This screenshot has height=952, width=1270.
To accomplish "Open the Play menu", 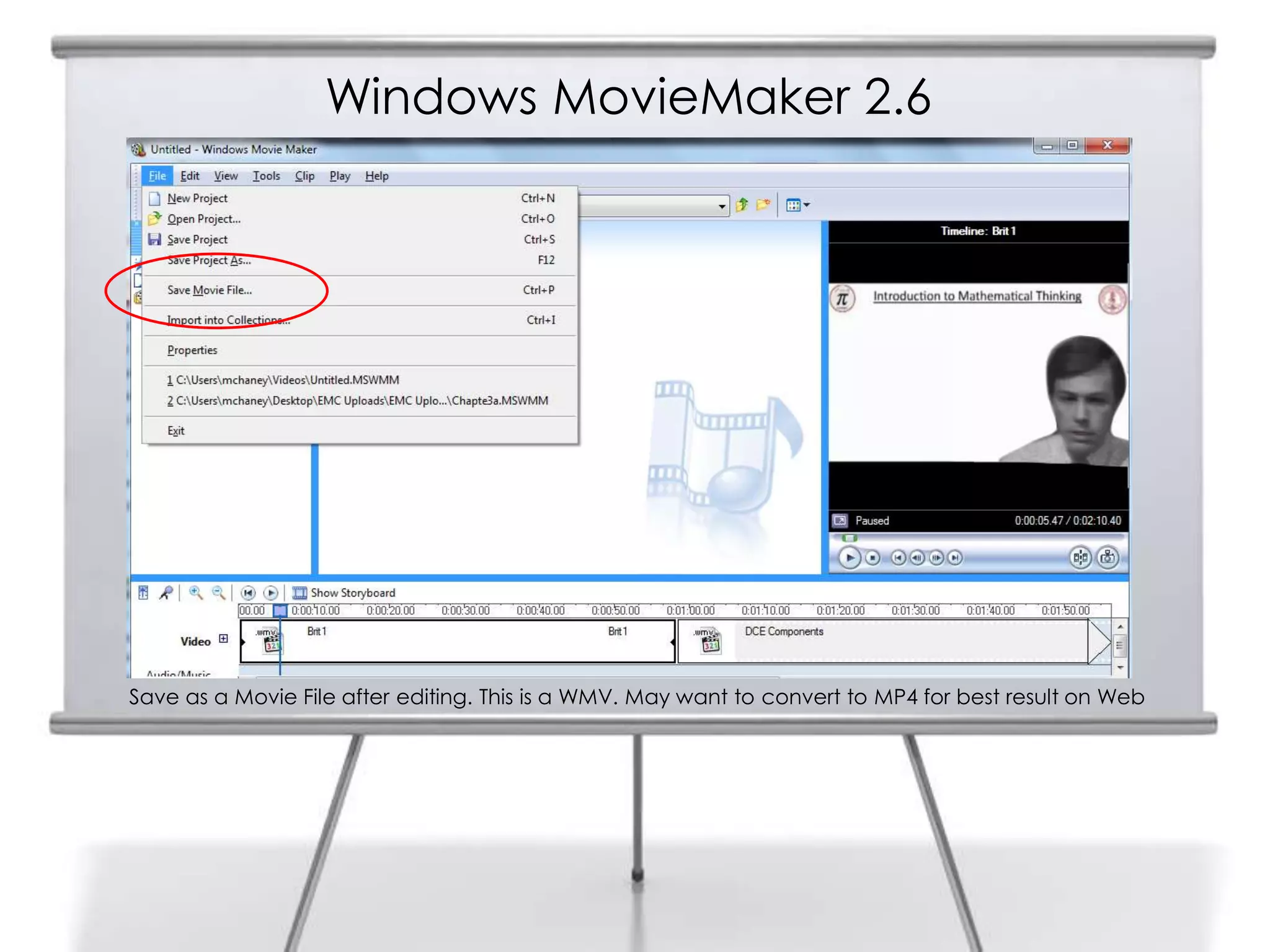I will tap(340, 176).
